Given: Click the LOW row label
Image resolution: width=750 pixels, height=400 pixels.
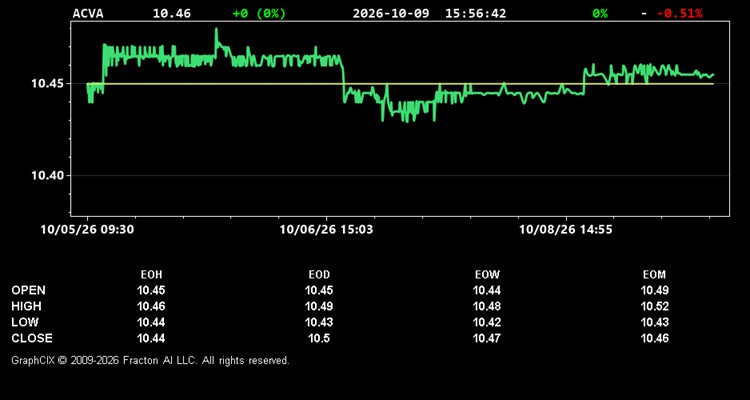Looking at the screenshot, I should coord(25,322).
